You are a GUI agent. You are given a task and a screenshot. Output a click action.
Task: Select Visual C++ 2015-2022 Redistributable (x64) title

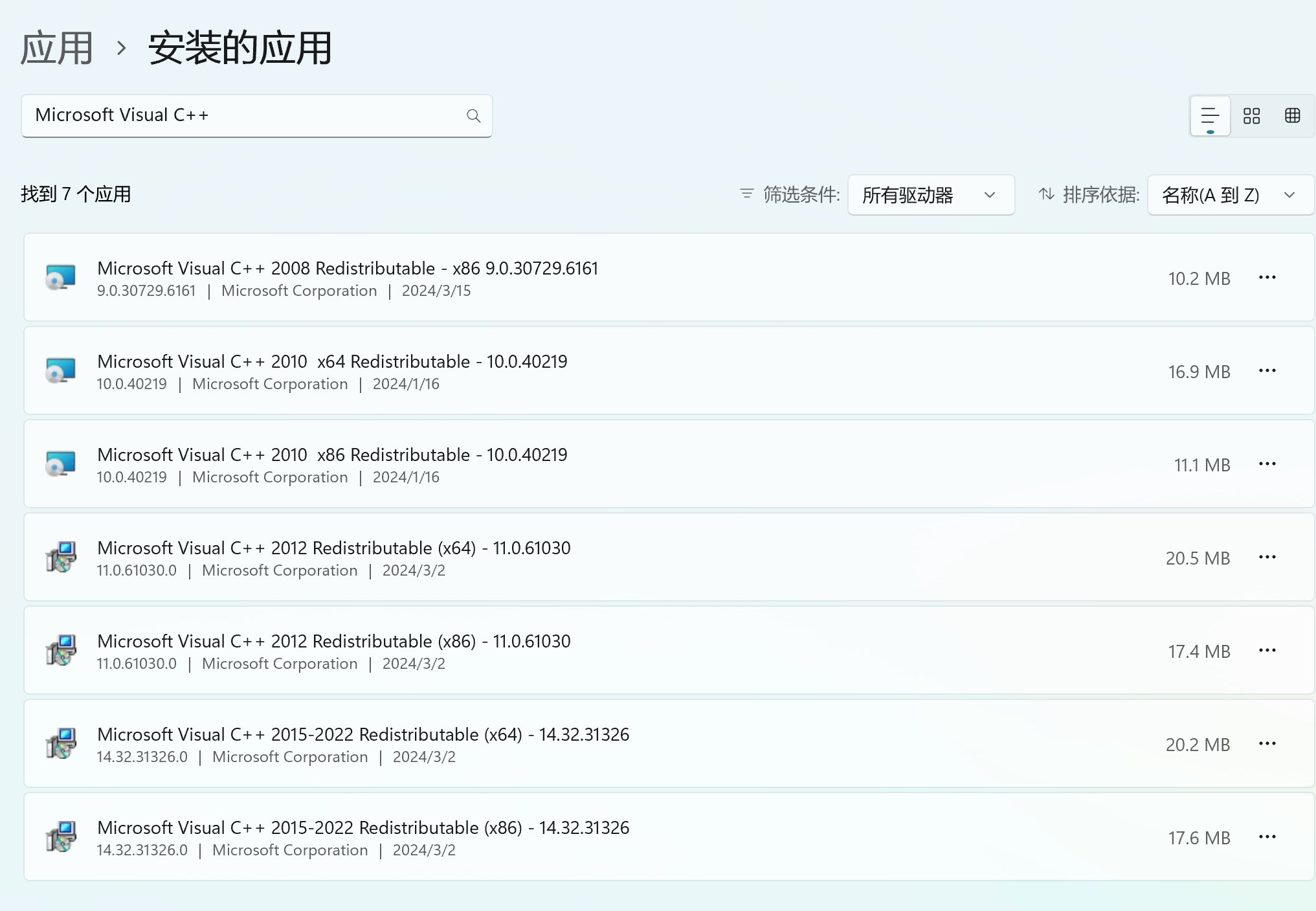pos(363,734)
